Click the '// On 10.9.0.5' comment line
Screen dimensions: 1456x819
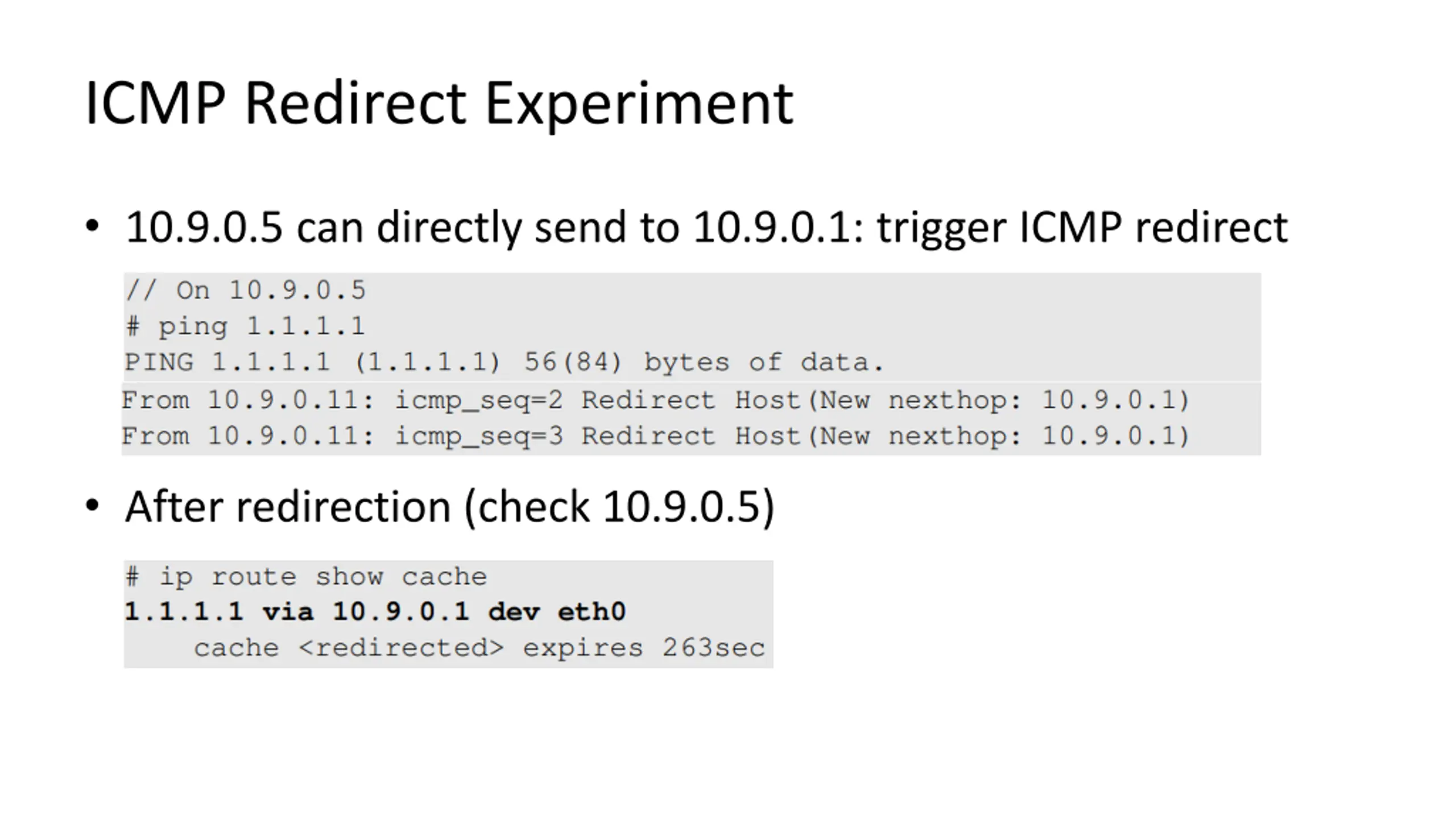click(246, 291)
